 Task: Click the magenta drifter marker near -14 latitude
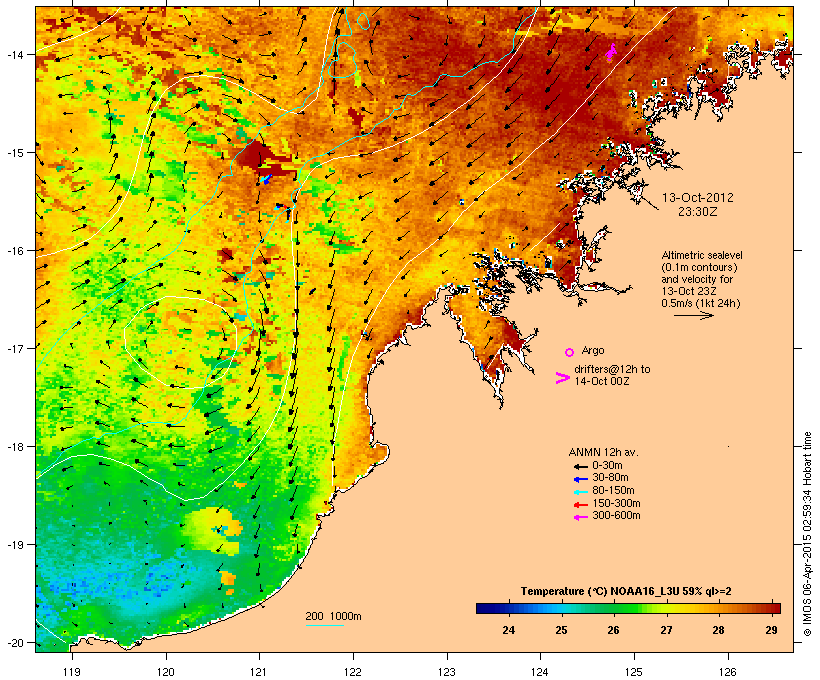[611, 52]
